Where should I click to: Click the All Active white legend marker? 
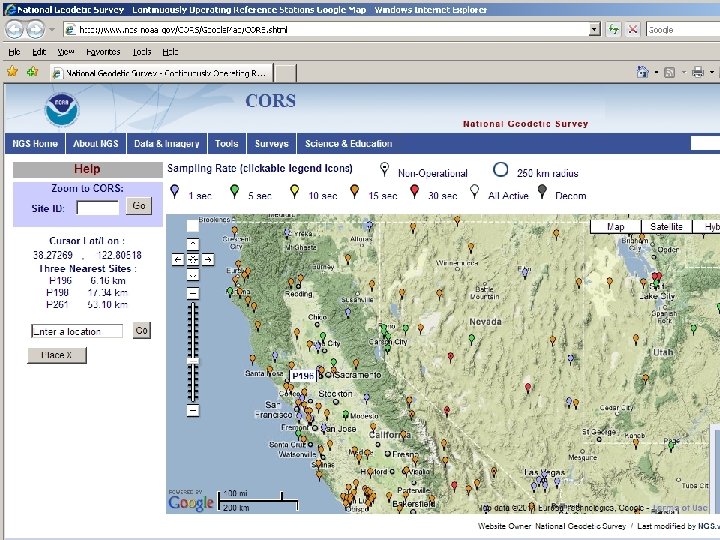(x=475, y=191)
